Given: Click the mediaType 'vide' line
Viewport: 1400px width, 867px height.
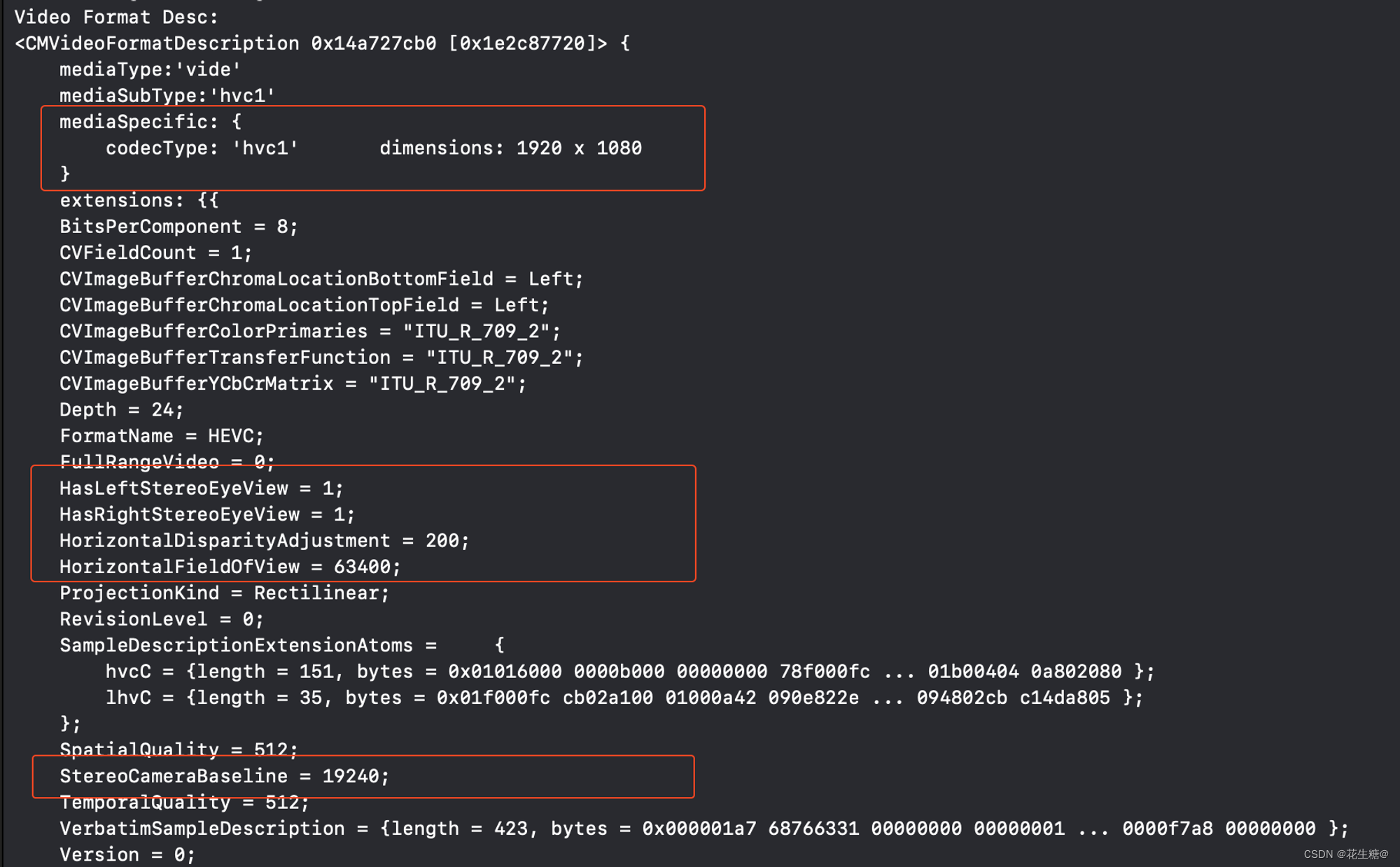Looking at the screenshot, I should point(150,69).
